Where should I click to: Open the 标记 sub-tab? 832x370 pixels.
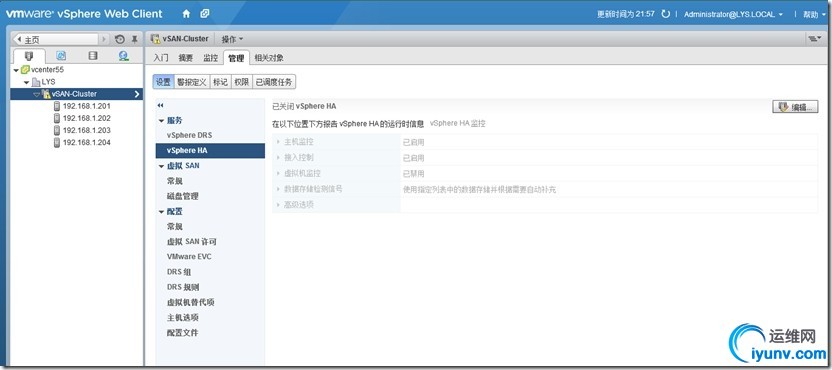220,82
